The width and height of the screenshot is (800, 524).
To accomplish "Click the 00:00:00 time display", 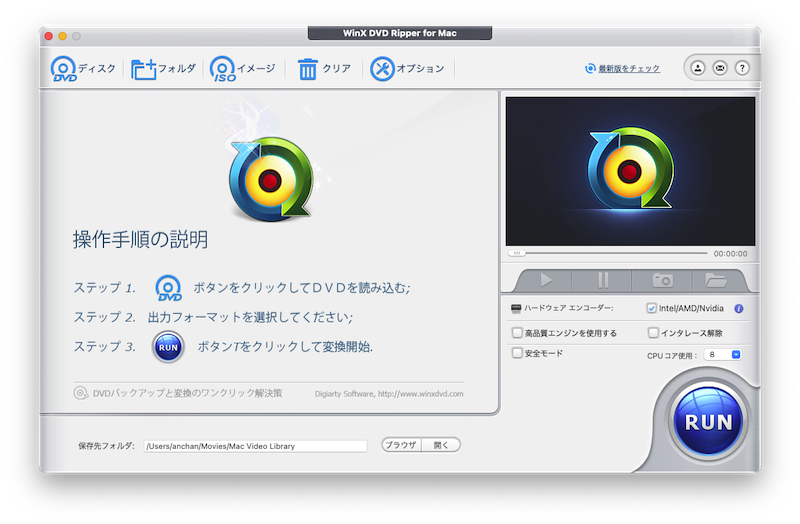I will (730, 254).
